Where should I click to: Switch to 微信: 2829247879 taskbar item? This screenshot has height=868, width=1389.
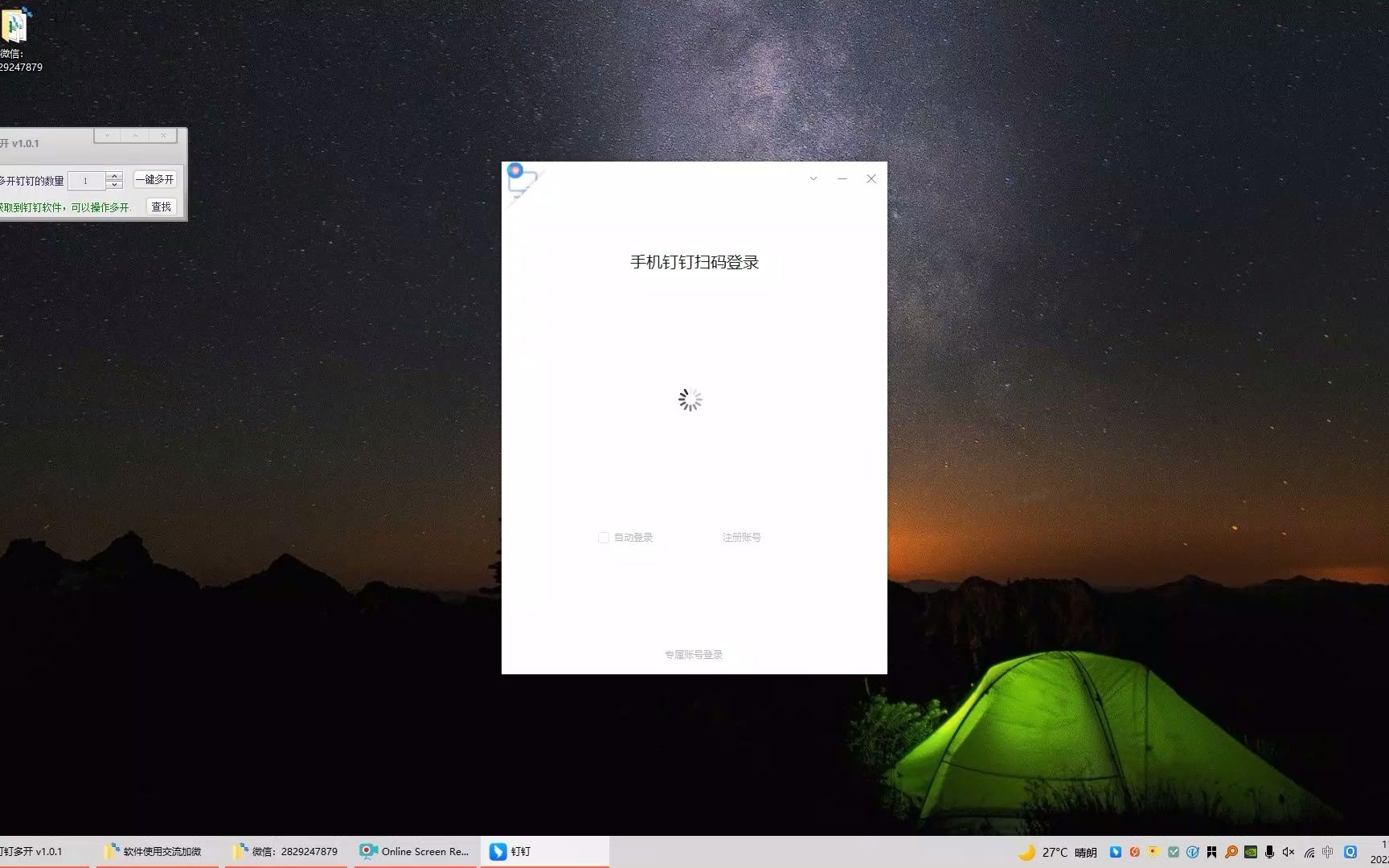(286, 852)
